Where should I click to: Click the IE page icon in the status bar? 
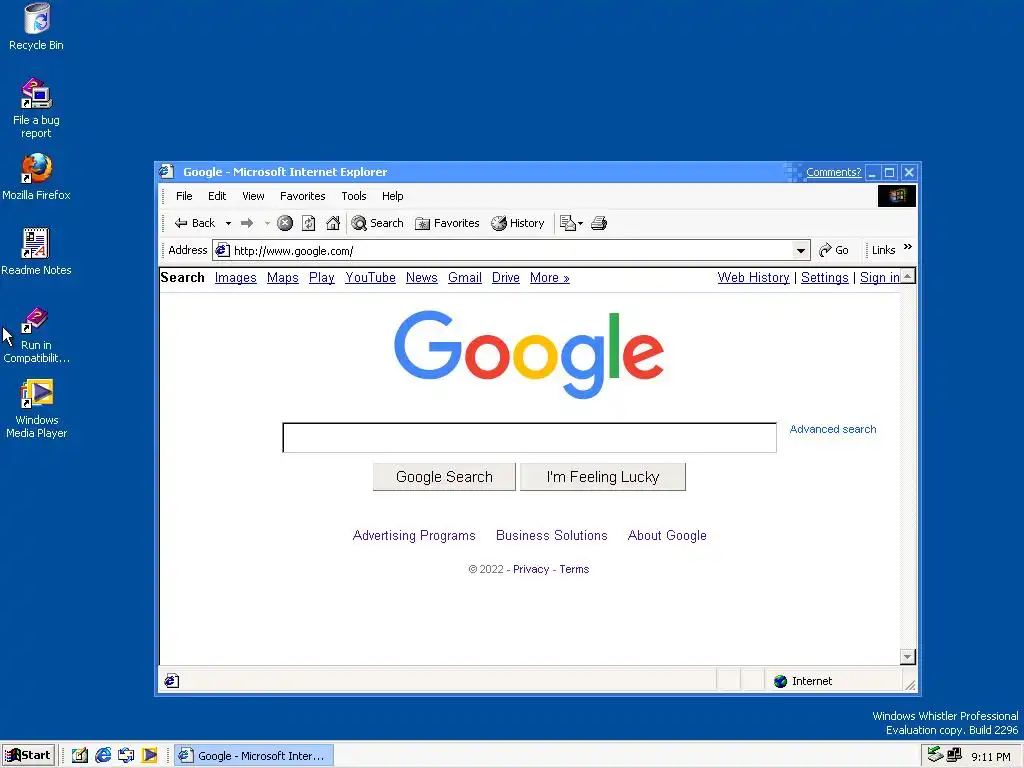click(172, 680)
